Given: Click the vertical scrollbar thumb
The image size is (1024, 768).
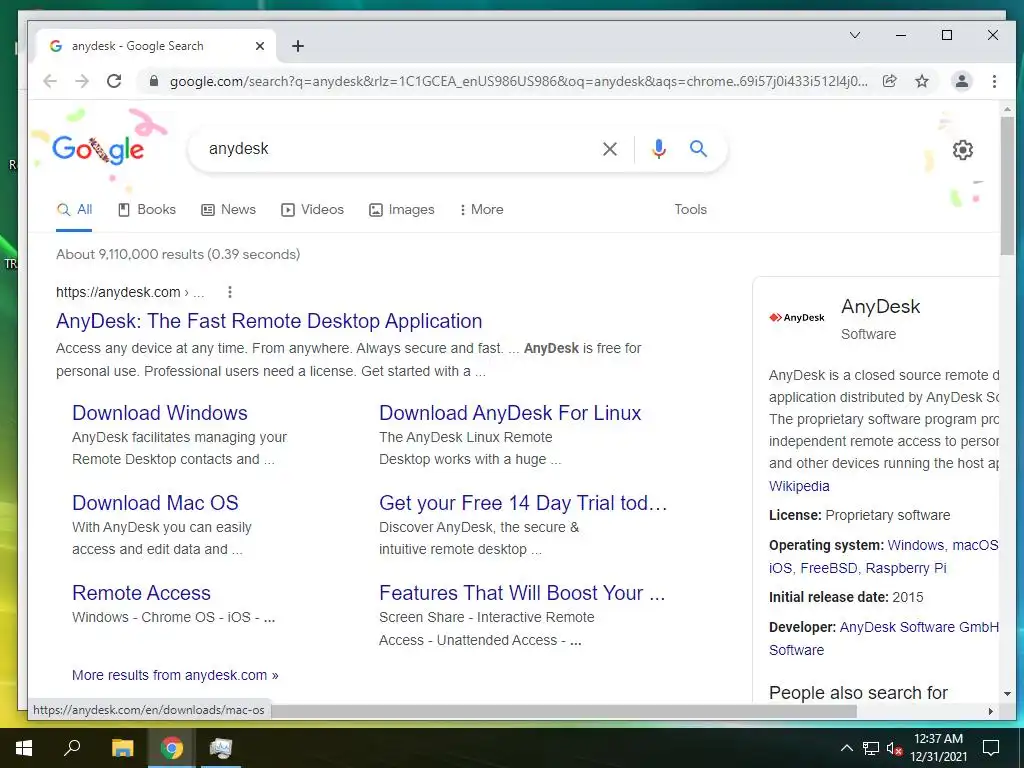Looking at the screenshot, I should pyautogui.click(x=1007, y=186).
